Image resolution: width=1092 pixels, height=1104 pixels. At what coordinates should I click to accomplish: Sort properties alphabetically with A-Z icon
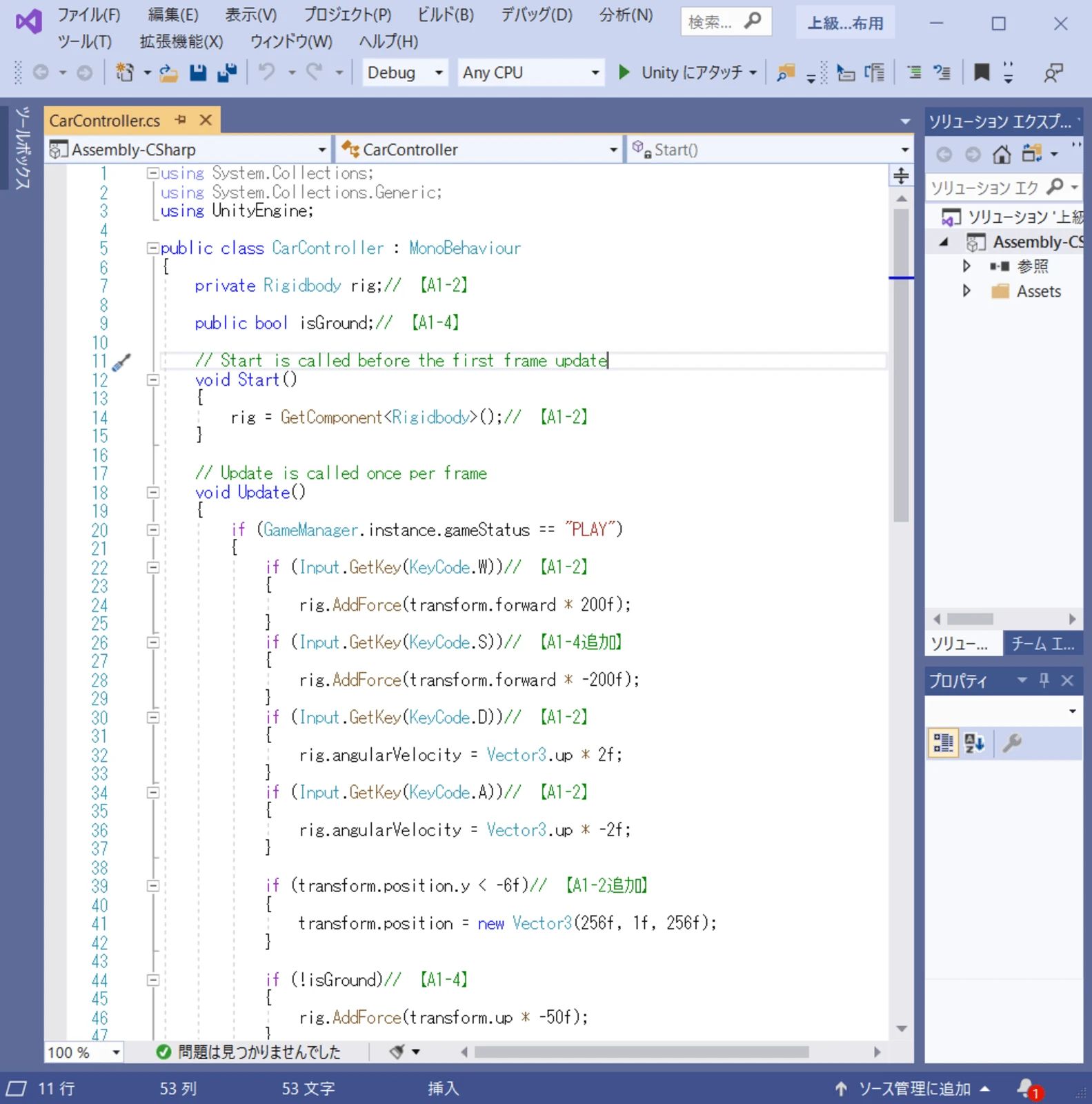974,743
